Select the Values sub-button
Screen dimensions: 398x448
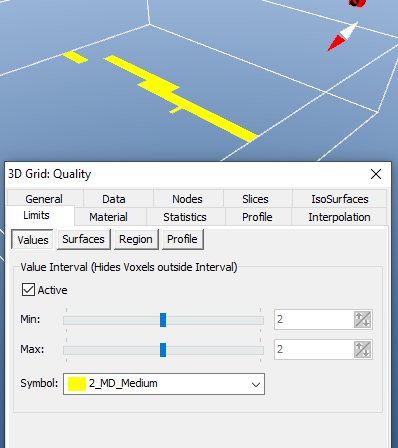[x=32, y=239]
